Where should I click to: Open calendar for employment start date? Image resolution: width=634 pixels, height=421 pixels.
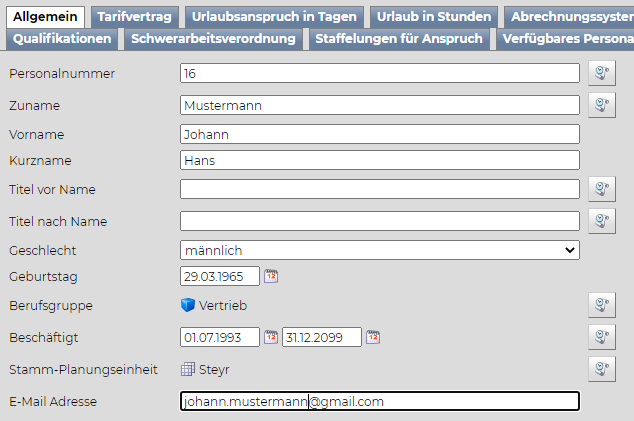pos(270,337)
